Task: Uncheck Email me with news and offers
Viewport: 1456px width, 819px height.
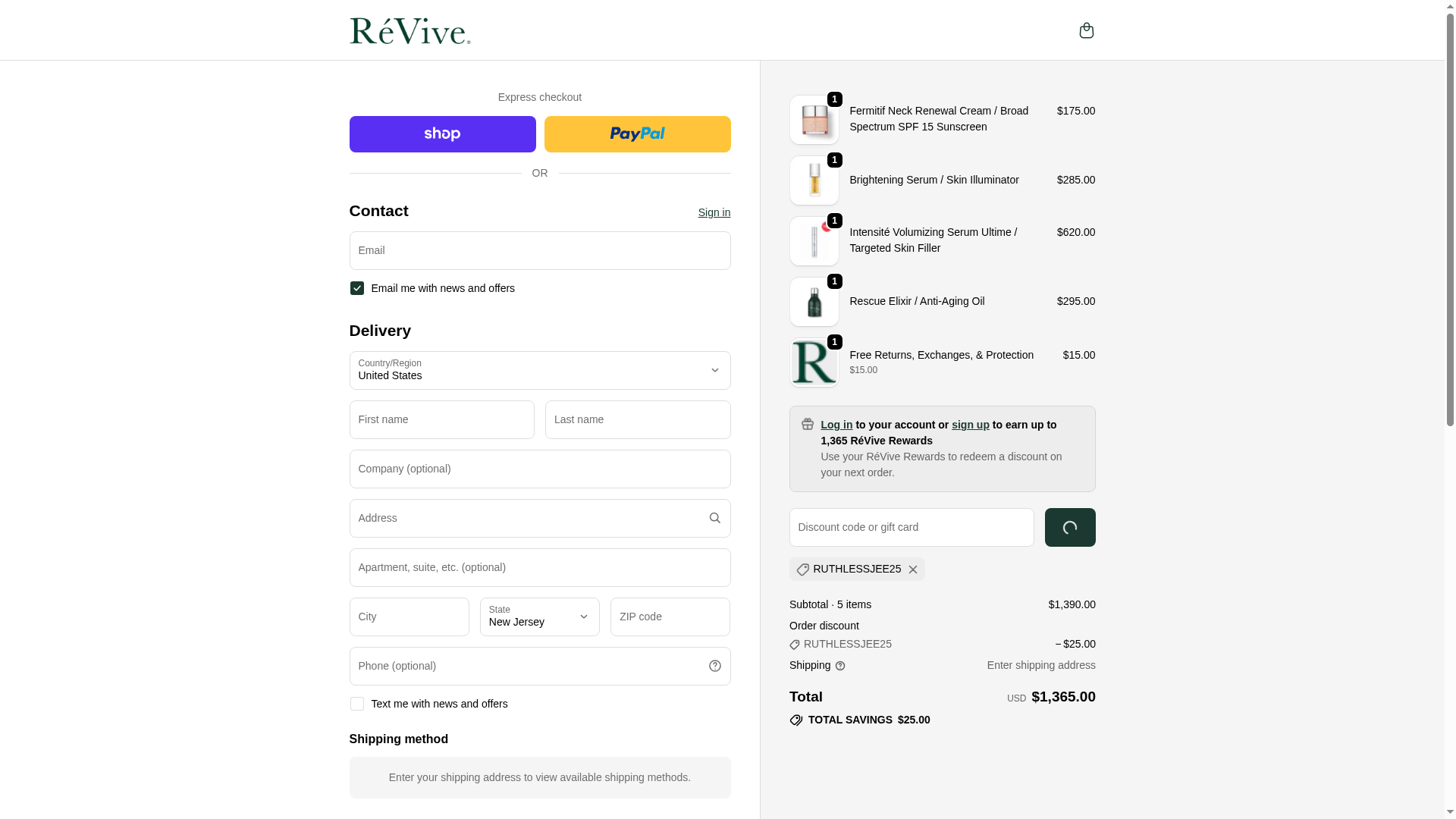Action: [x=356, y=288]
